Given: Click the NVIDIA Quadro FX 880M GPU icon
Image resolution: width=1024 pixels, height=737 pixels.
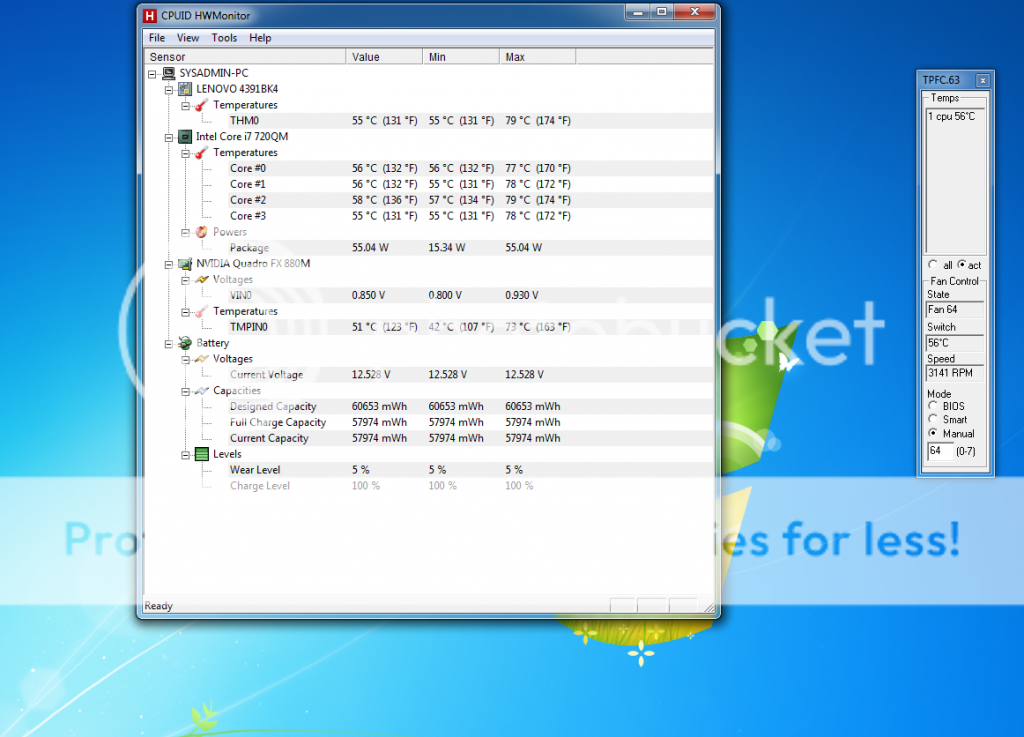Looking at the screenshot, I should pos(185,264).
